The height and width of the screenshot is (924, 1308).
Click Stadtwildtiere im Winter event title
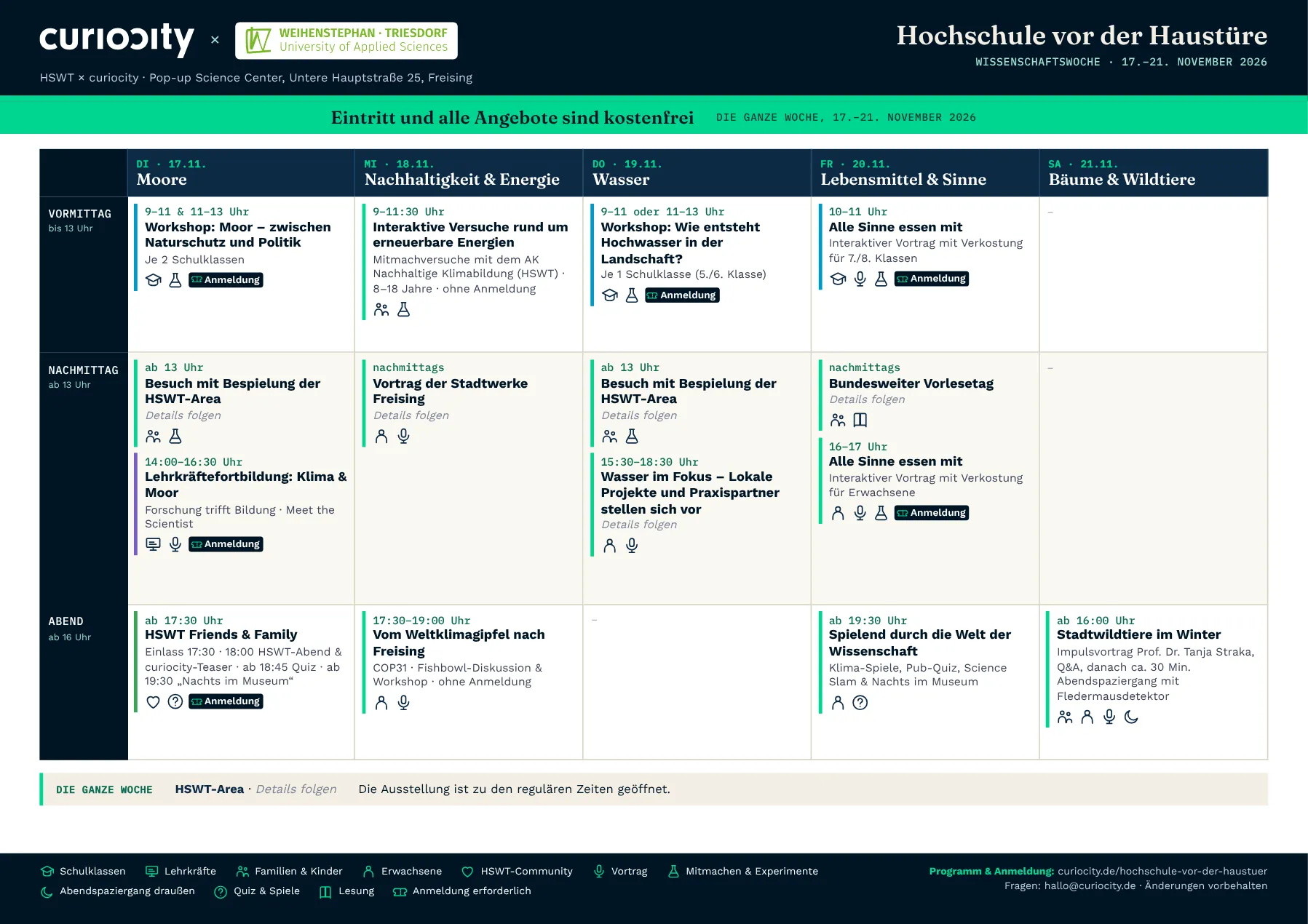click(x=1139, y=634)
